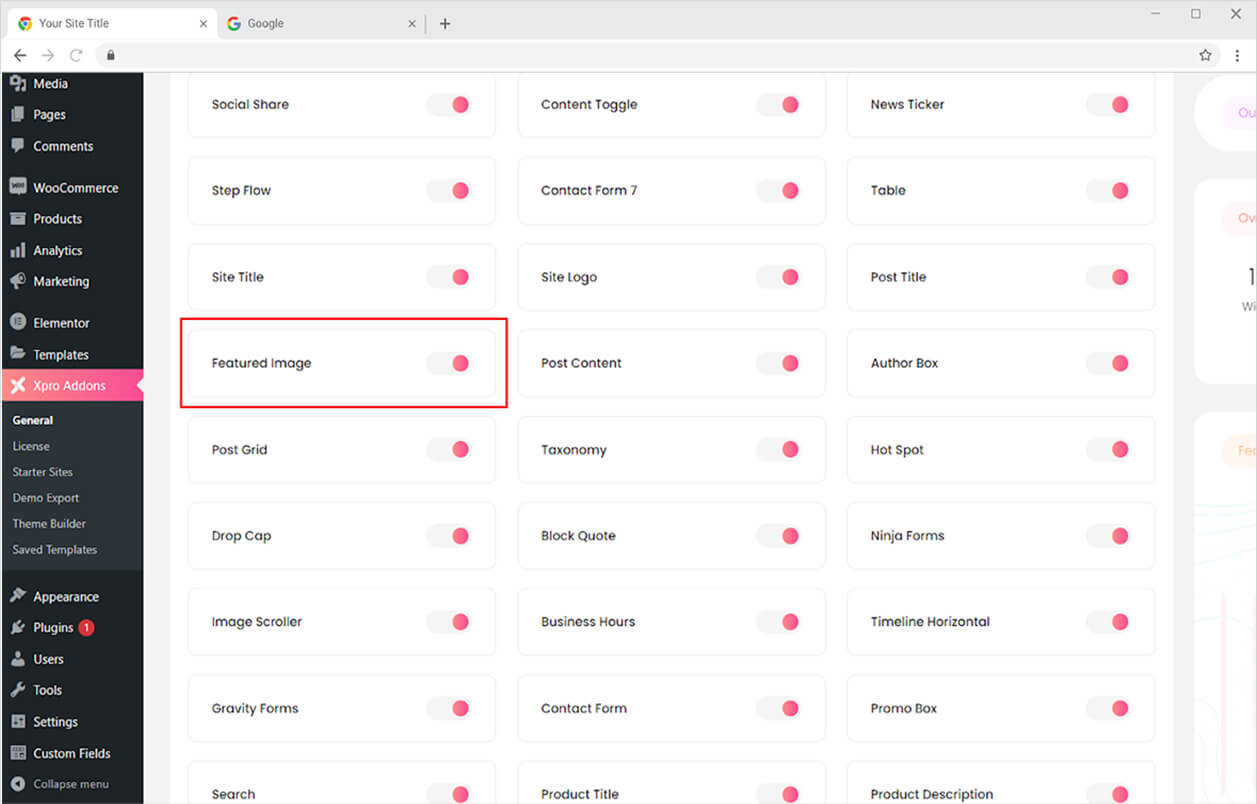Select the Elementor sidebar icon

click(18, 322)
